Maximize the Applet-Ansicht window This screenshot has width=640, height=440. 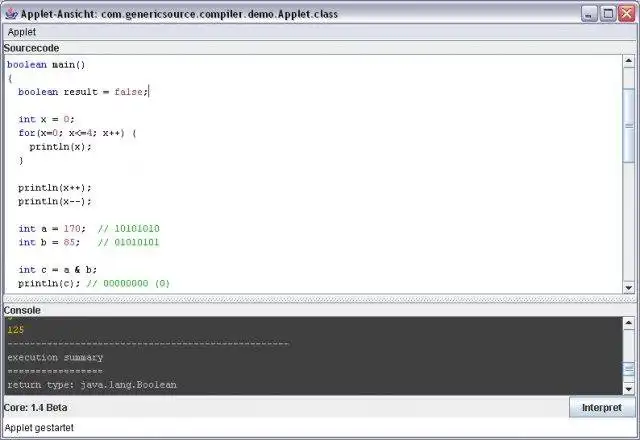coord(608,14)
